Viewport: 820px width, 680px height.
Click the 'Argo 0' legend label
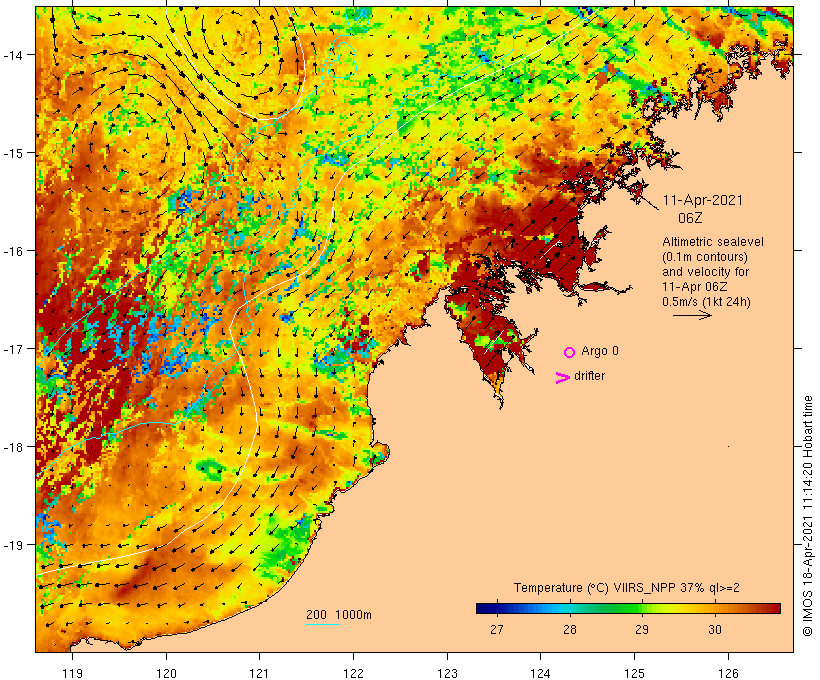[x=600, y=351]
